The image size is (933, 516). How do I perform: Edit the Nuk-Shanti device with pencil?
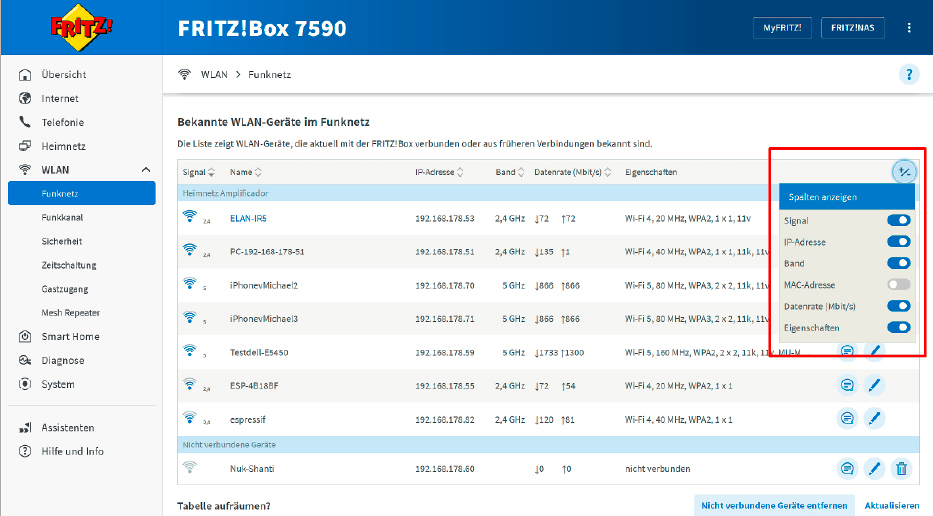(x=874, y=469)
